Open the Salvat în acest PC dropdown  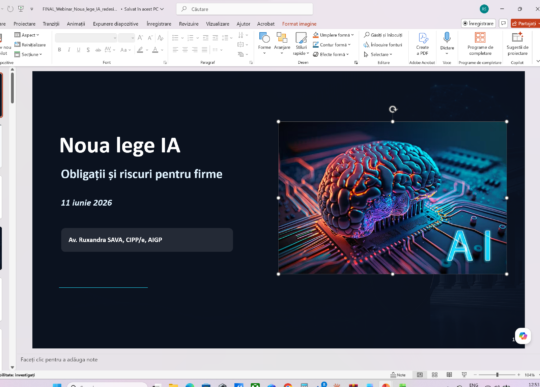[144, 9]
